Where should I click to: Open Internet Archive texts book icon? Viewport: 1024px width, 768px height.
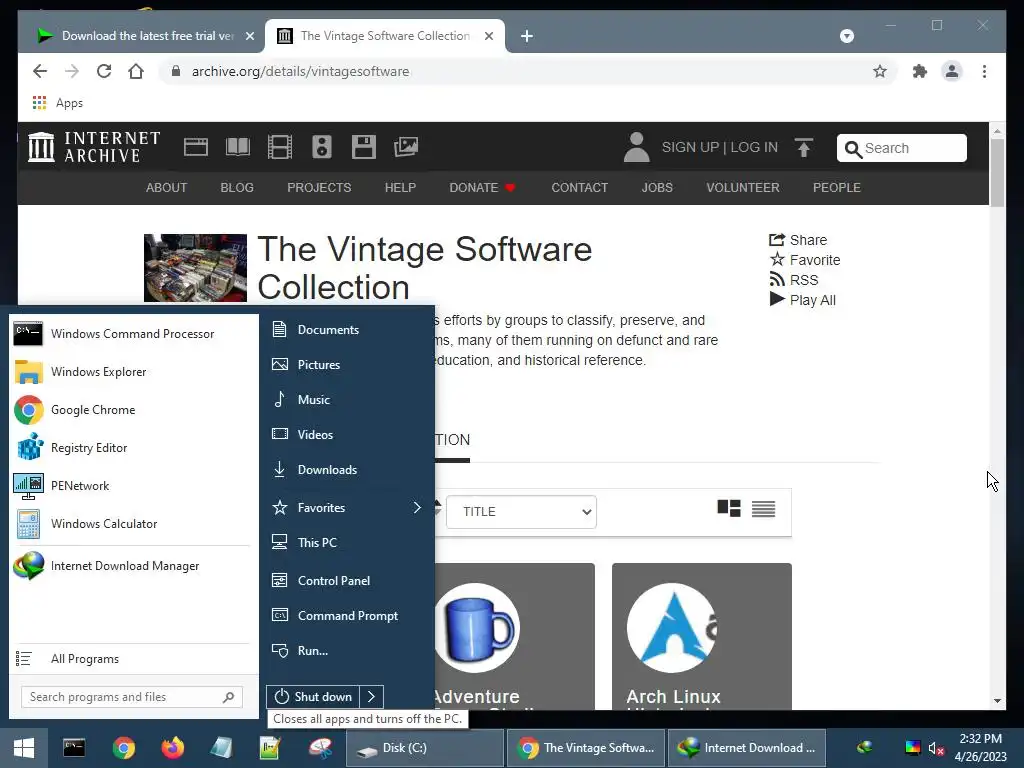click(238, 147)
